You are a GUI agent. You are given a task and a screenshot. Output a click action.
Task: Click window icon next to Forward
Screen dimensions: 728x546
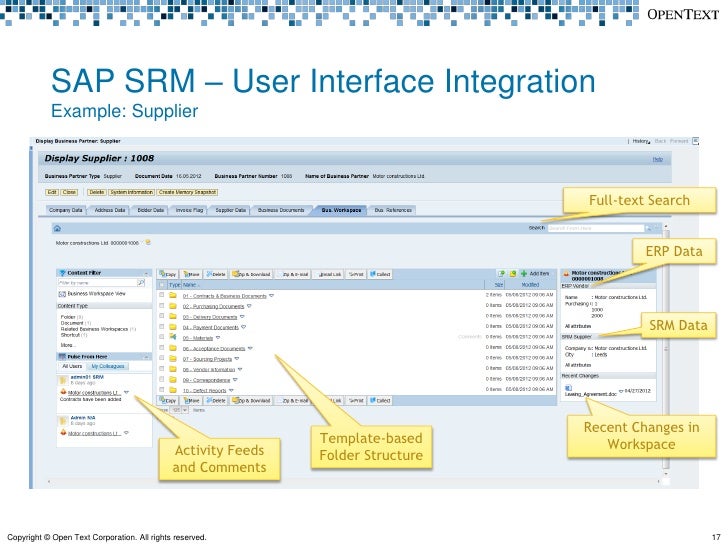(695, 141)
